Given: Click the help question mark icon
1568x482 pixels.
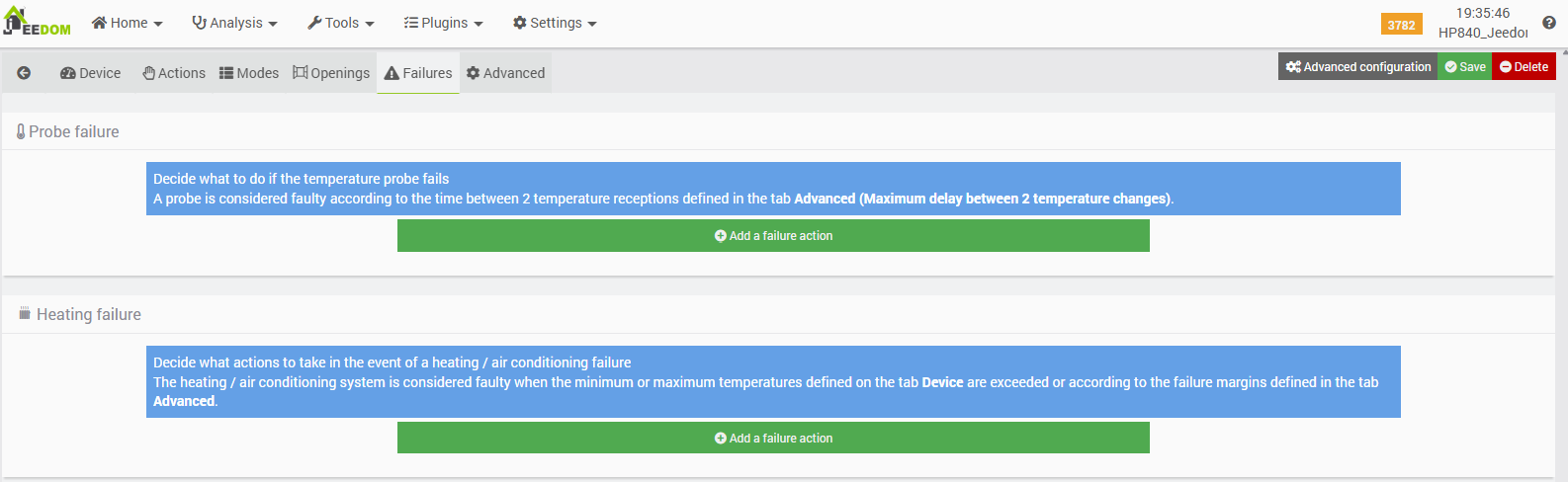Looking at the screenshot, I should point(1549,23).
